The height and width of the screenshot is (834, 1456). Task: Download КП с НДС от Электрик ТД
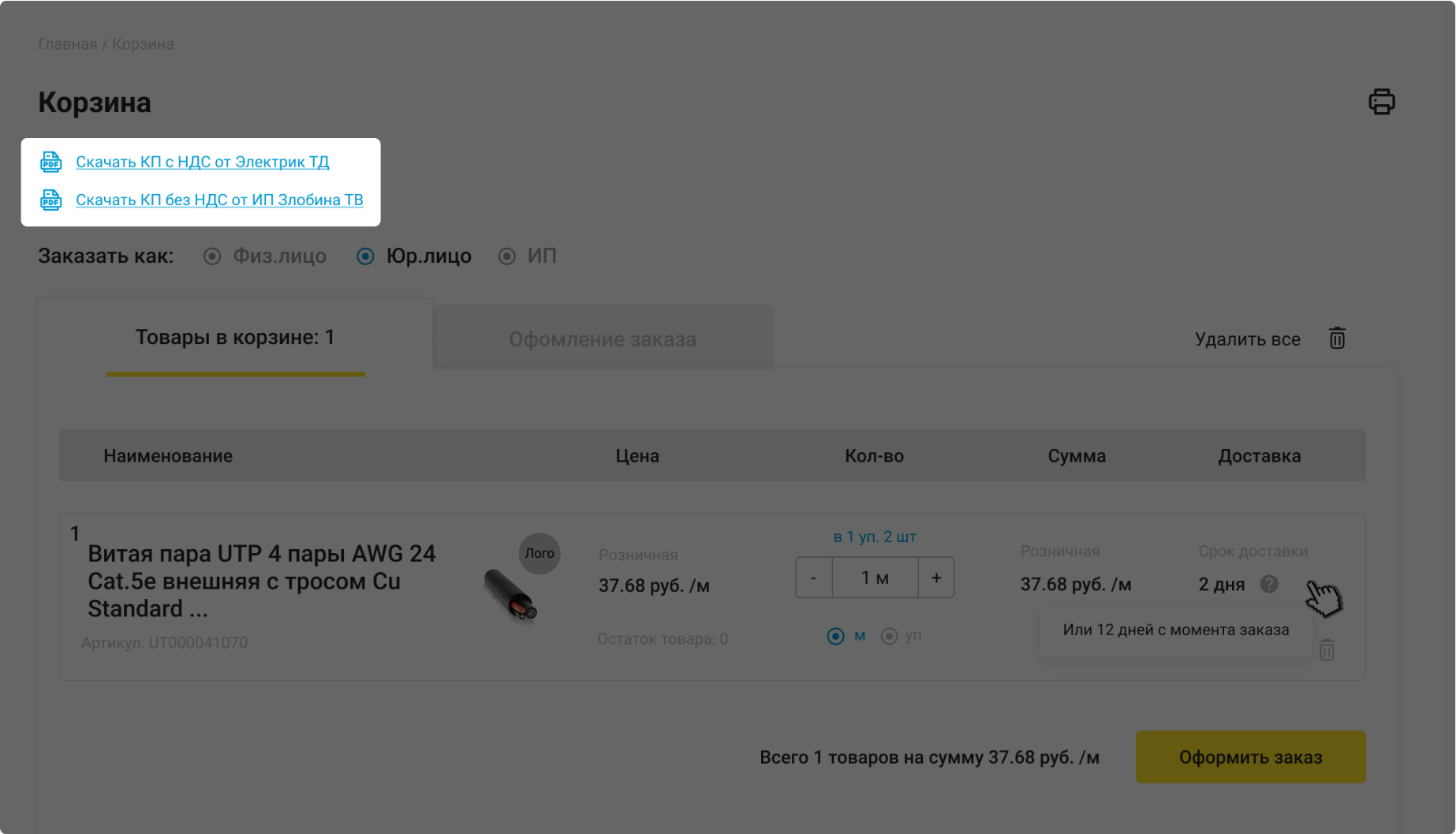click(x=203, y=162)
